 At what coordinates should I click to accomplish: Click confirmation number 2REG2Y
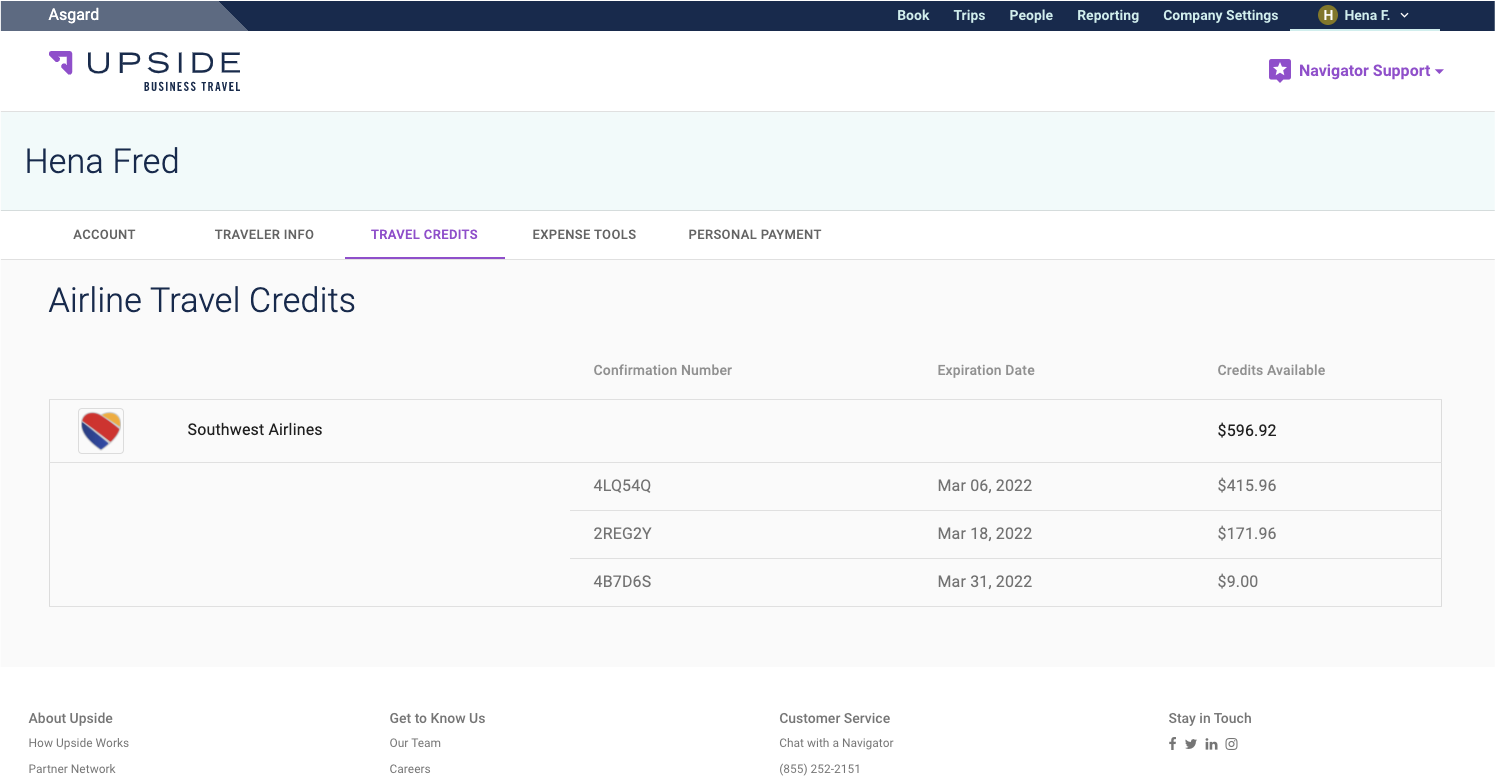pos(622,534)
